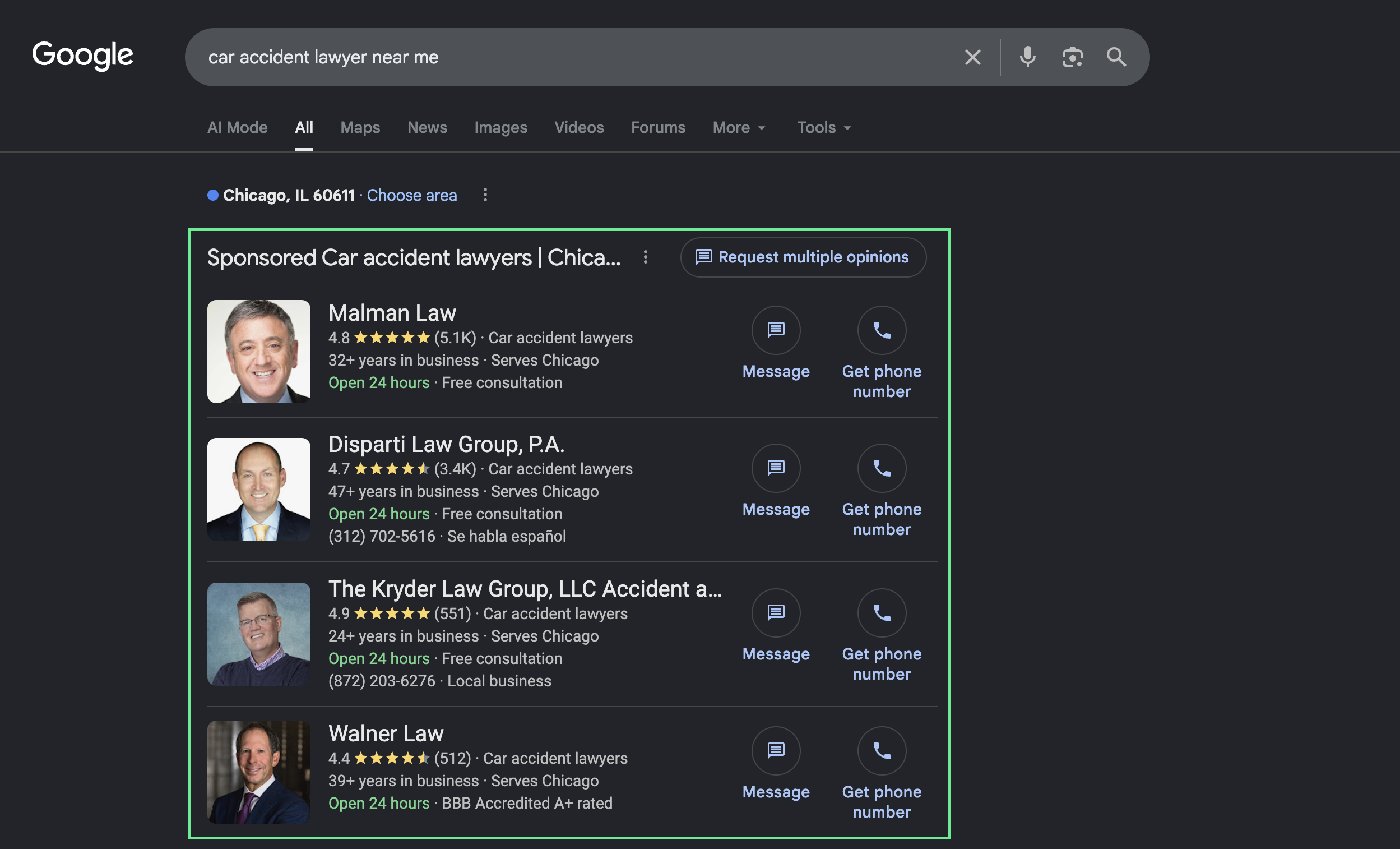Click inside the search query field
This screenshot has height=849, width=1400.
pyautogui.click(x=580, y=57)
